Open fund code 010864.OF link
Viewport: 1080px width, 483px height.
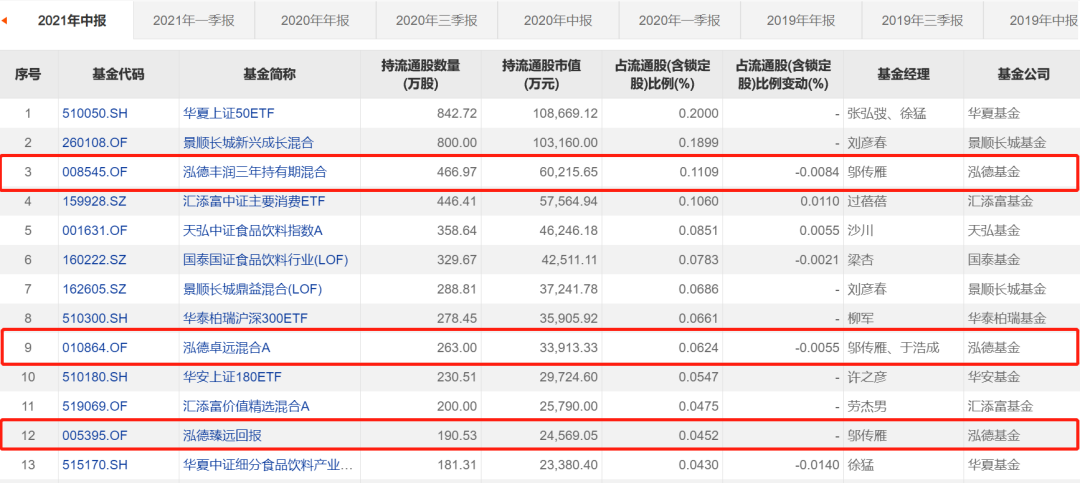96,348
